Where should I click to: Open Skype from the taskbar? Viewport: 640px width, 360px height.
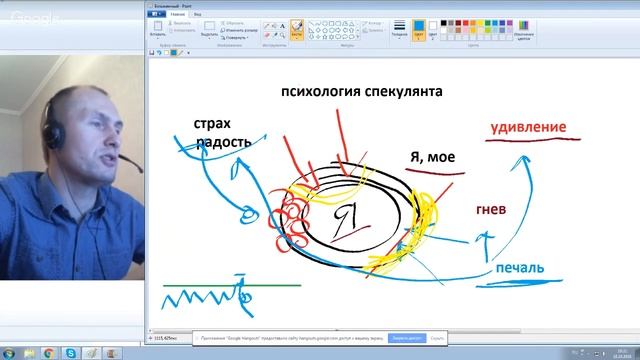click(71, 353)
